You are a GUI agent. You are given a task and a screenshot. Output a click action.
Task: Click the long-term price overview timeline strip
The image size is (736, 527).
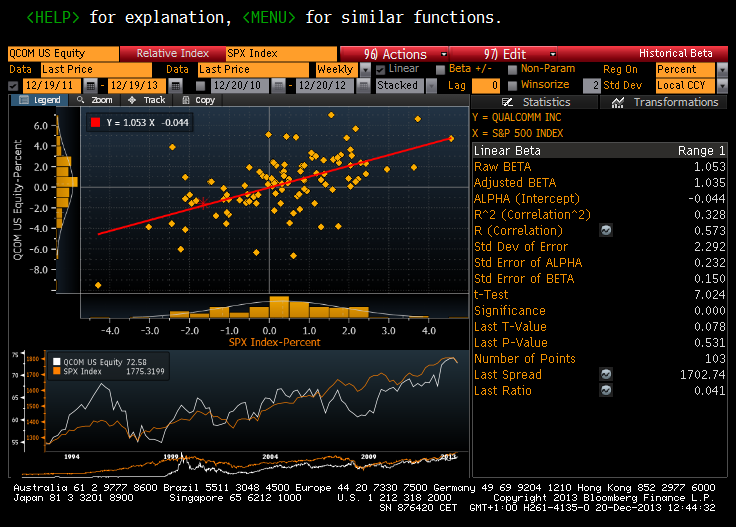[239, 465]
